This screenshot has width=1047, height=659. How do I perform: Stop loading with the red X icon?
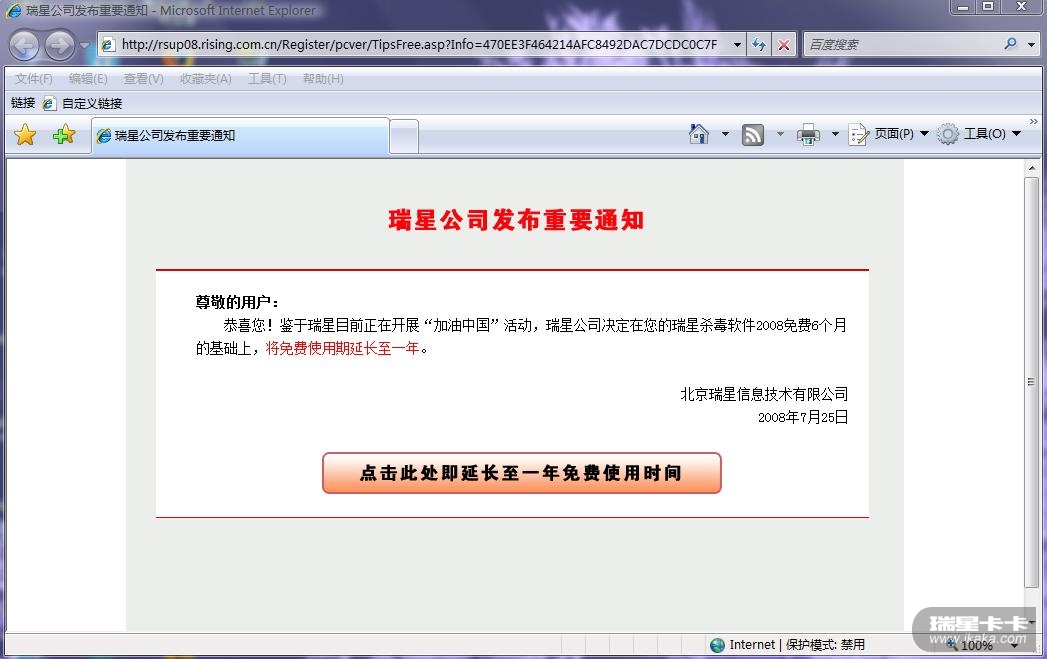click(x=784, y=45)
